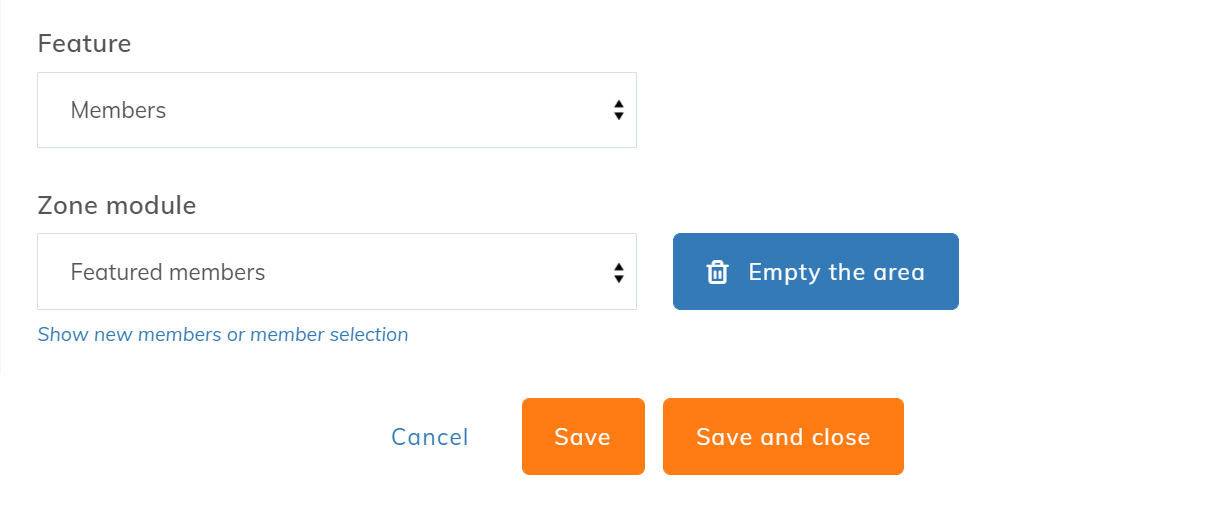Click the Feature field label
The width and height of the screenshot is (1211, 505).
pos(84,44)
